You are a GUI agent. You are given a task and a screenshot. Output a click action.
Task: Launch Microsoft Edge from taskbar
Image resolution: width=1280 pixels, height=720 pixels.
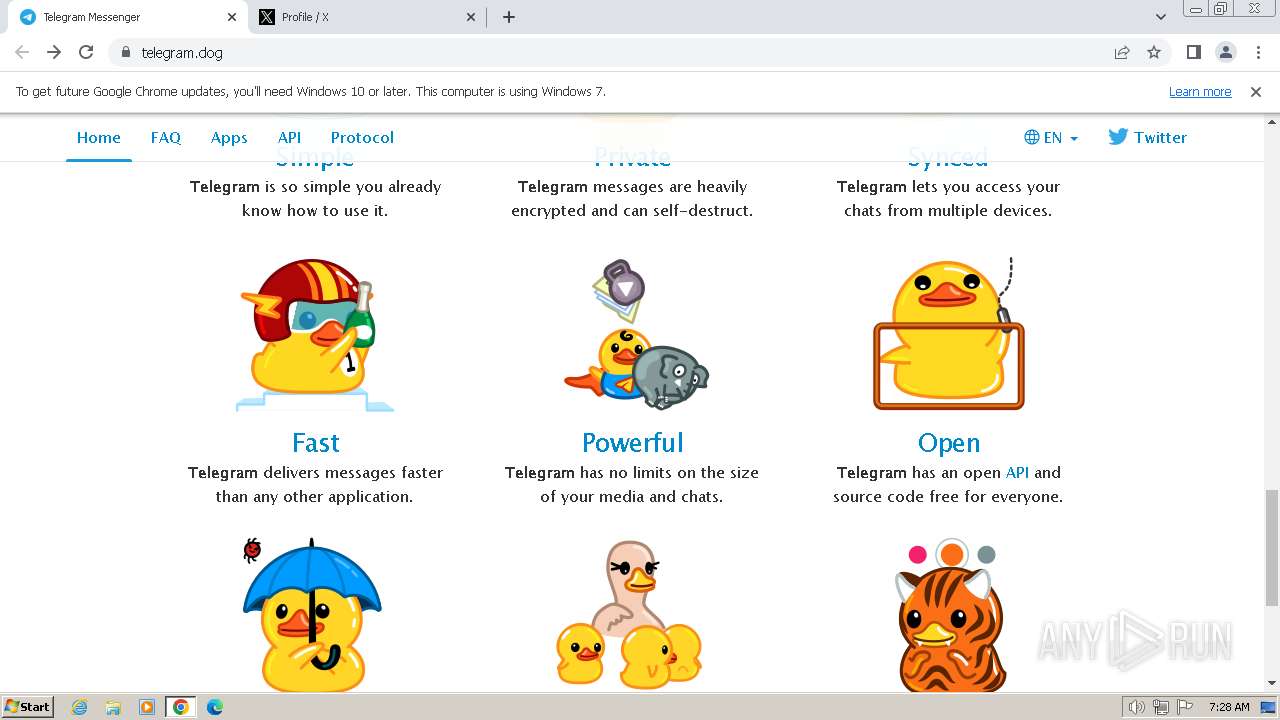tap(214, 707)
